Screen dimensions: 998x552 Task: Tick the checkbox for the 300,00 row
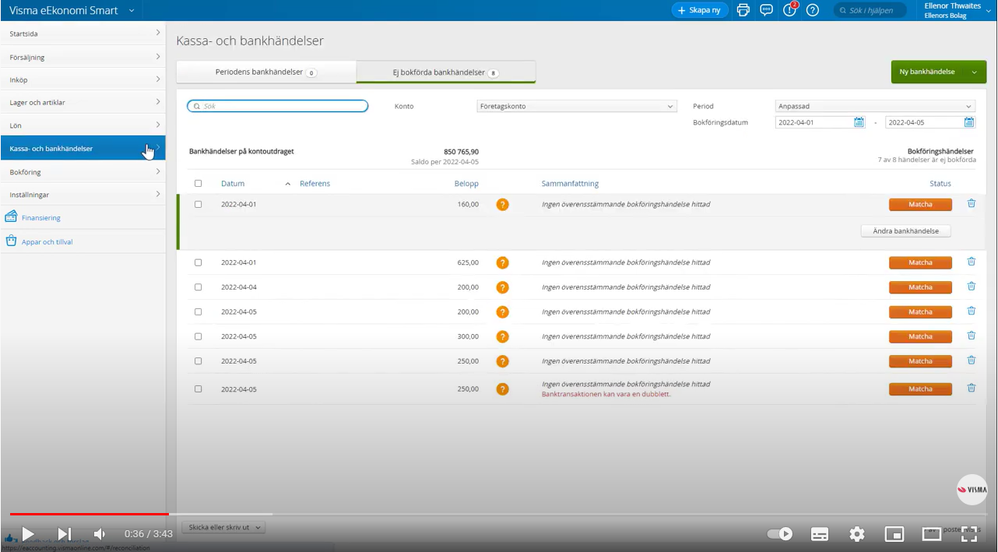pyautogui.click(x=198, y=337)
